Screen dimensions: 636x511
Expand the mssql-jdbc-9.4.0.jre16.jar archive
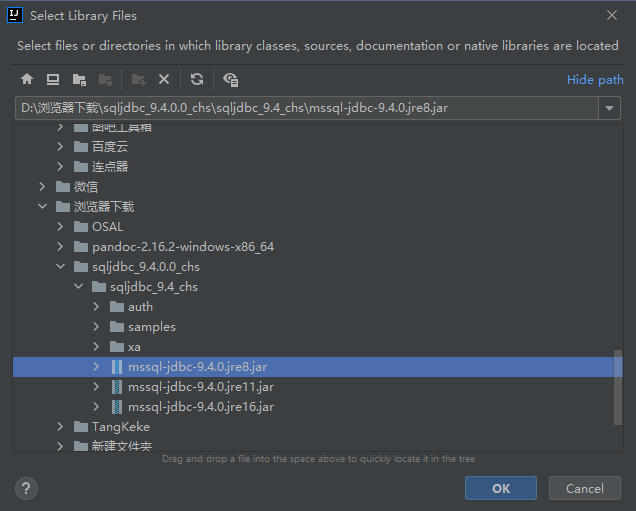click(x=96, y=407)
